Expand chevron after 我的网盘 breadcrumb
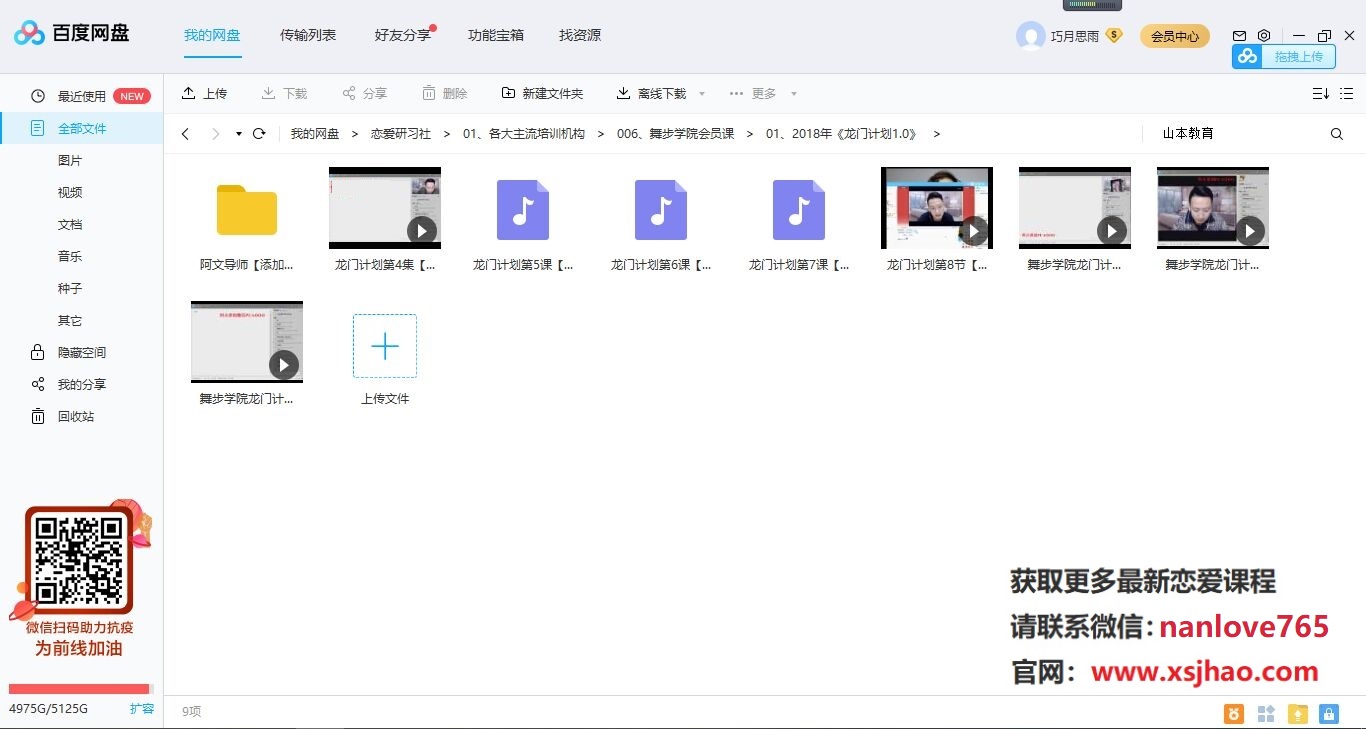The height and width of the screenshot is (729, 1366). [355, 134]
